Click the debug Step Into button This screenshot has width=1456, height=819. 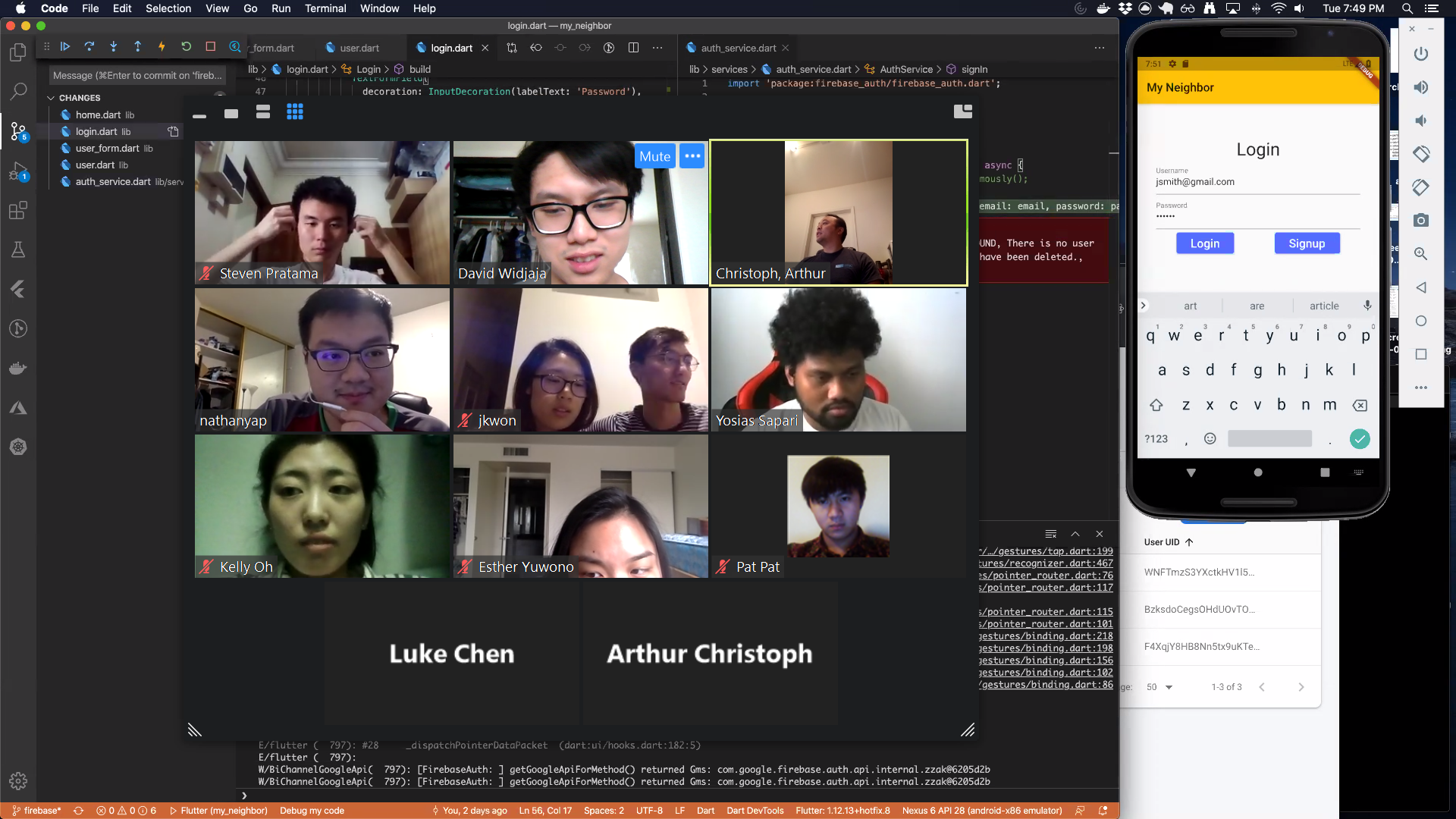tap(114, 47)
